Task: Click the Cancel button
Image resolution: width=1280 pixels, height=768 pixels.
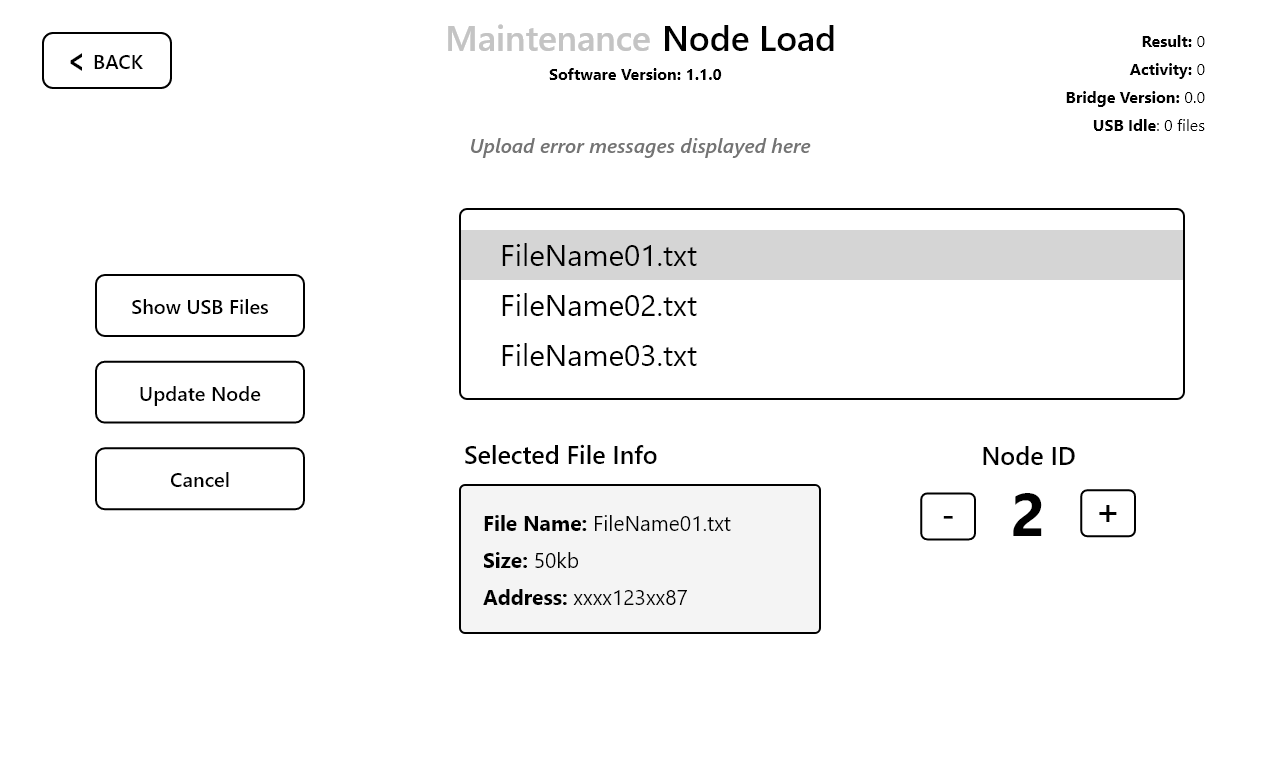Action: (x=200, y=479)
